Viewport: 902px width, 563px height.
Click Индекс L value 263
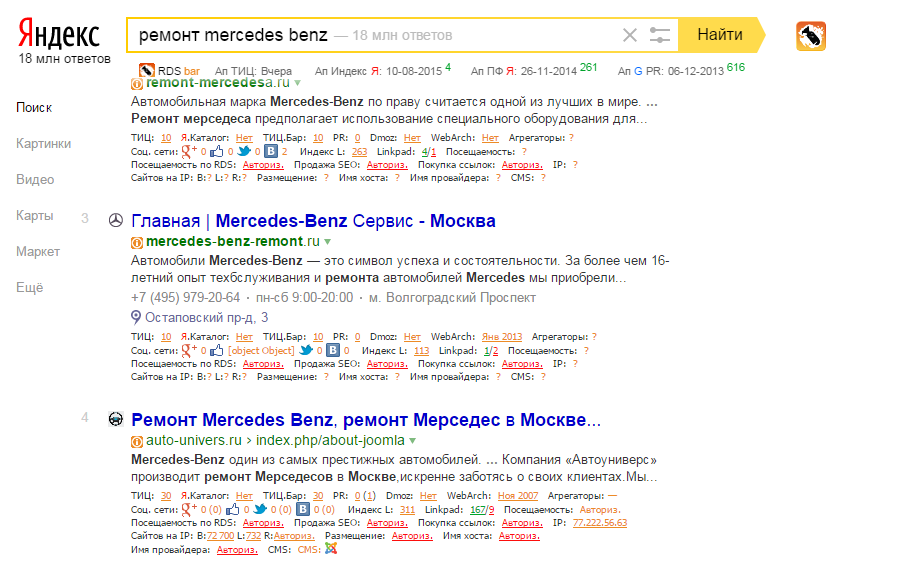(360, 152)
